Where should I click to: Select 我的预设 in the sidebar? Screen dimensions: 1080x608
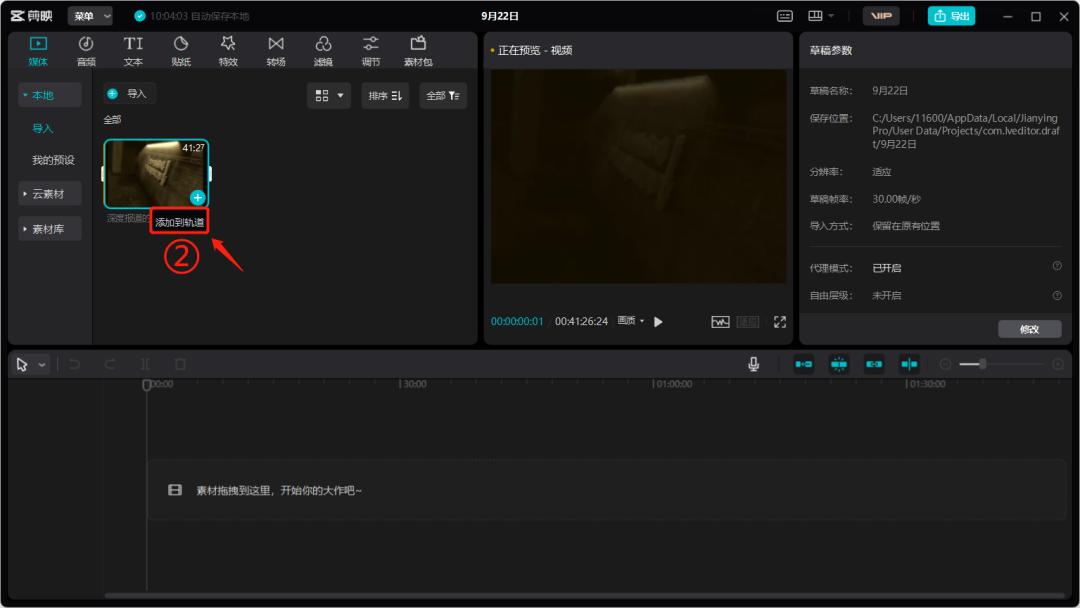point(53,160)
